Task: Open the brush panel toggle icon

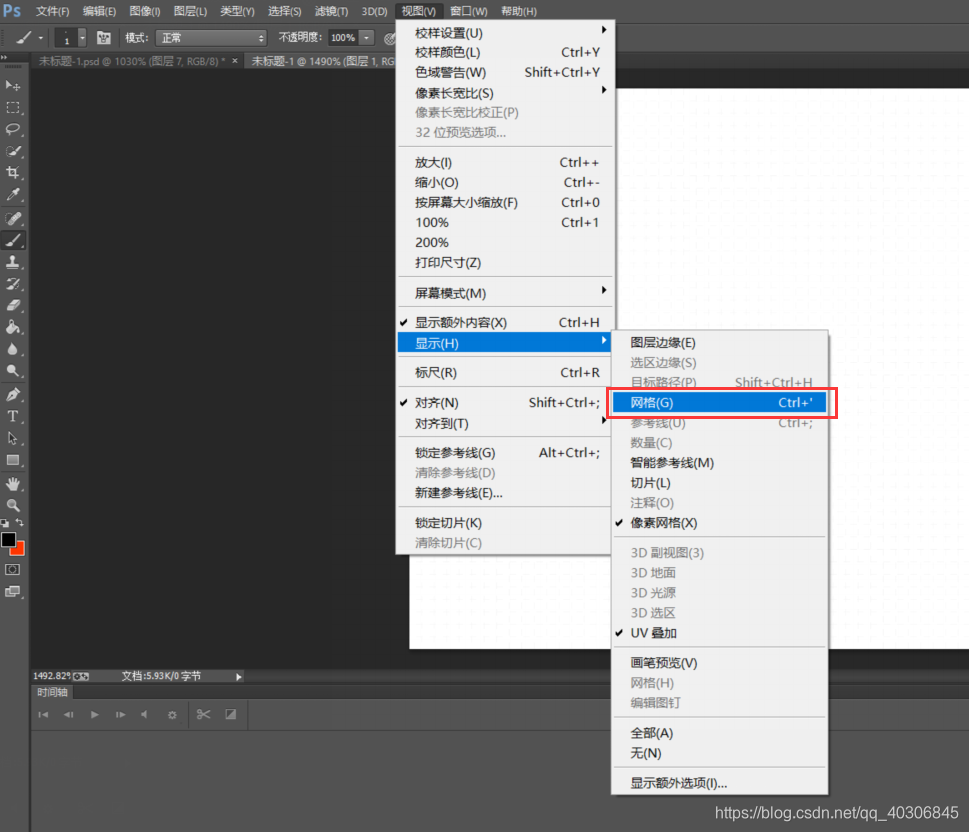Action: 104,38
